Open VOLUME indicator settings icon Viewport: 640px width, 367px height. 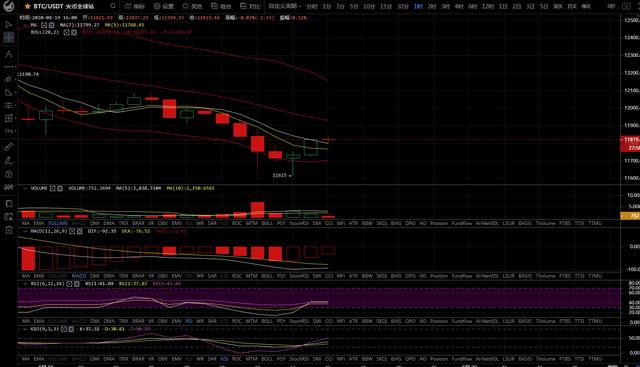click(x=53, y=188)
